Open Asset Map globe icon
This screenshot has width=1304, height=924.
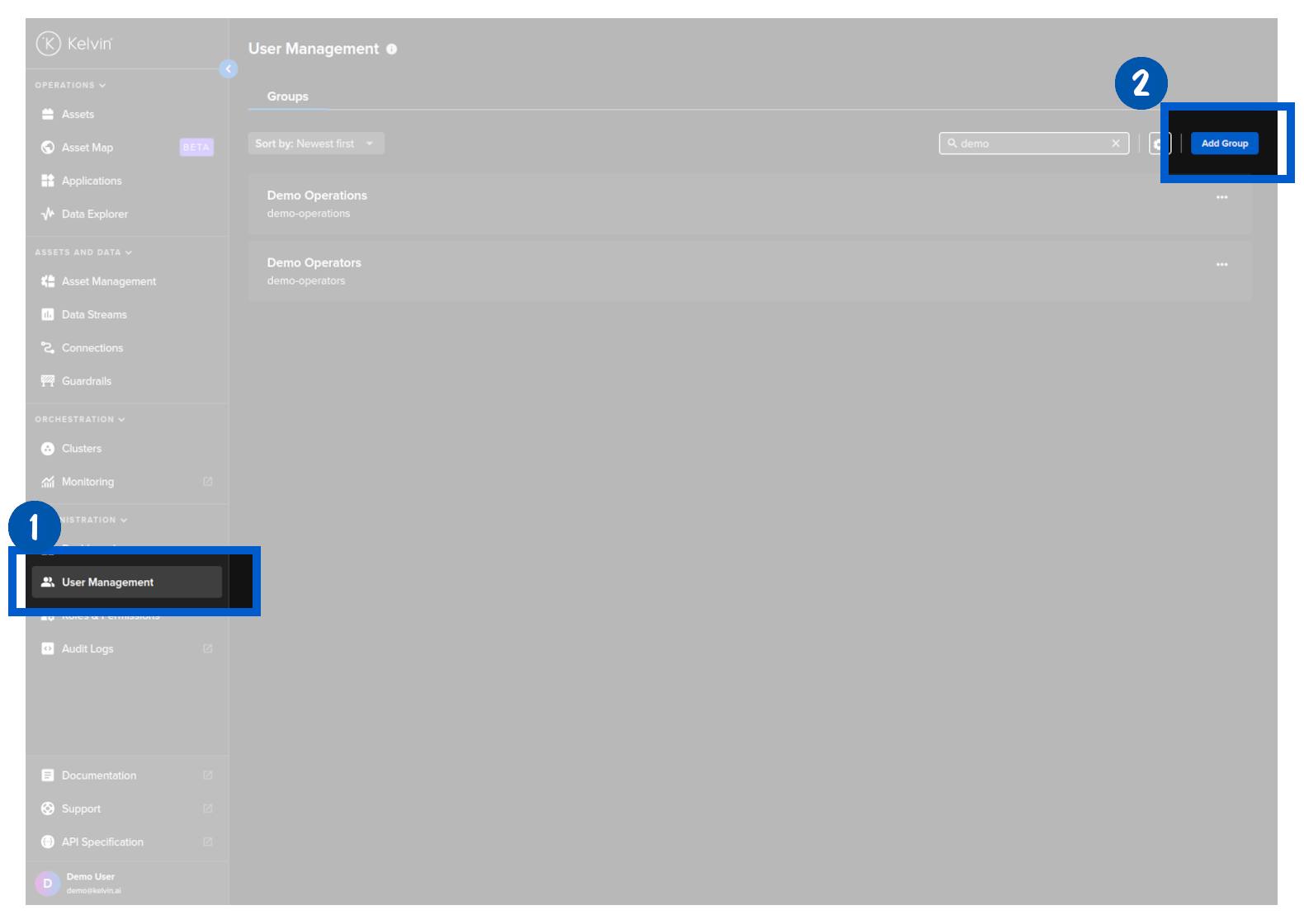tap(48, 148)
